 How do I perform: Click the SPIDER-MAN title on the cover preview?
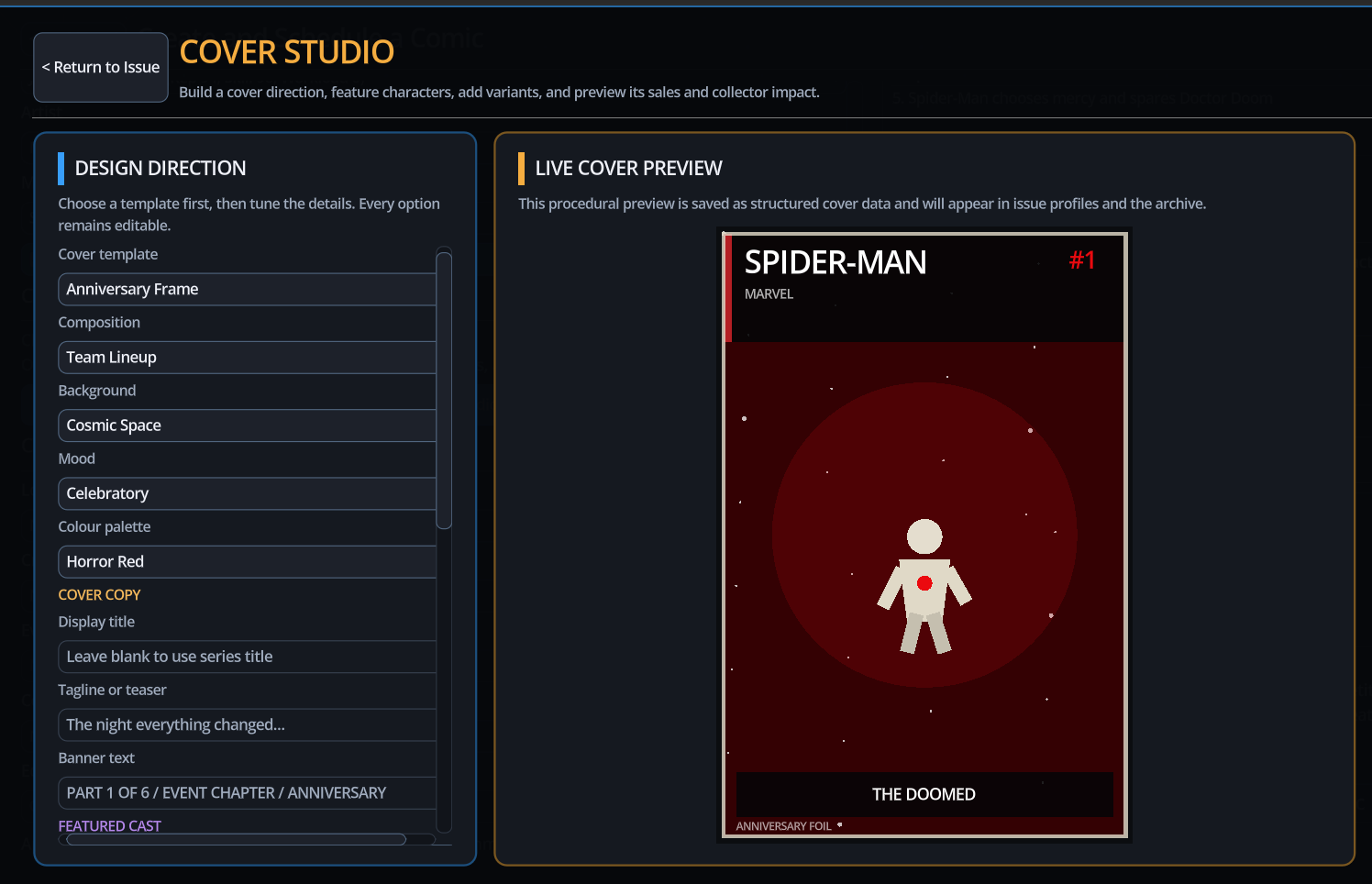point(835,262)
